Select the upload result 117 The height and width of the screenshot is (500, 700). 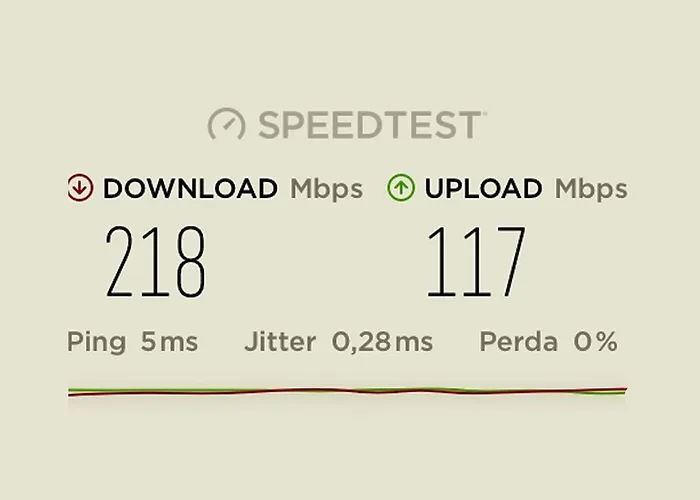(476, 262)
